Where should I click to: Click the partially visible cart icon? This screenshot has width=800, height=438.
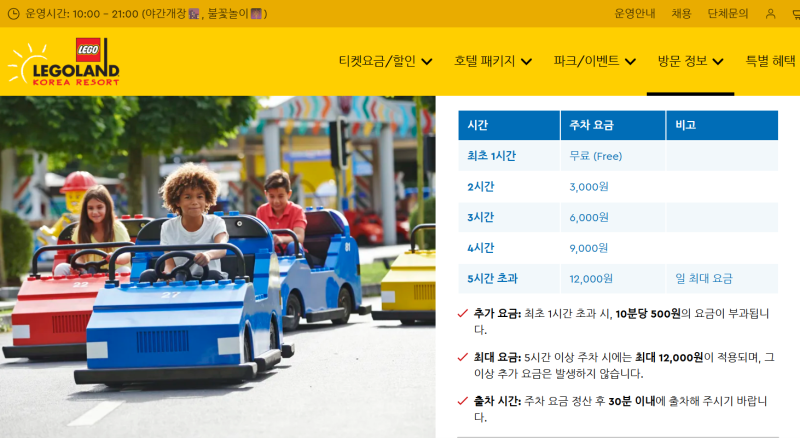point(796,14)
